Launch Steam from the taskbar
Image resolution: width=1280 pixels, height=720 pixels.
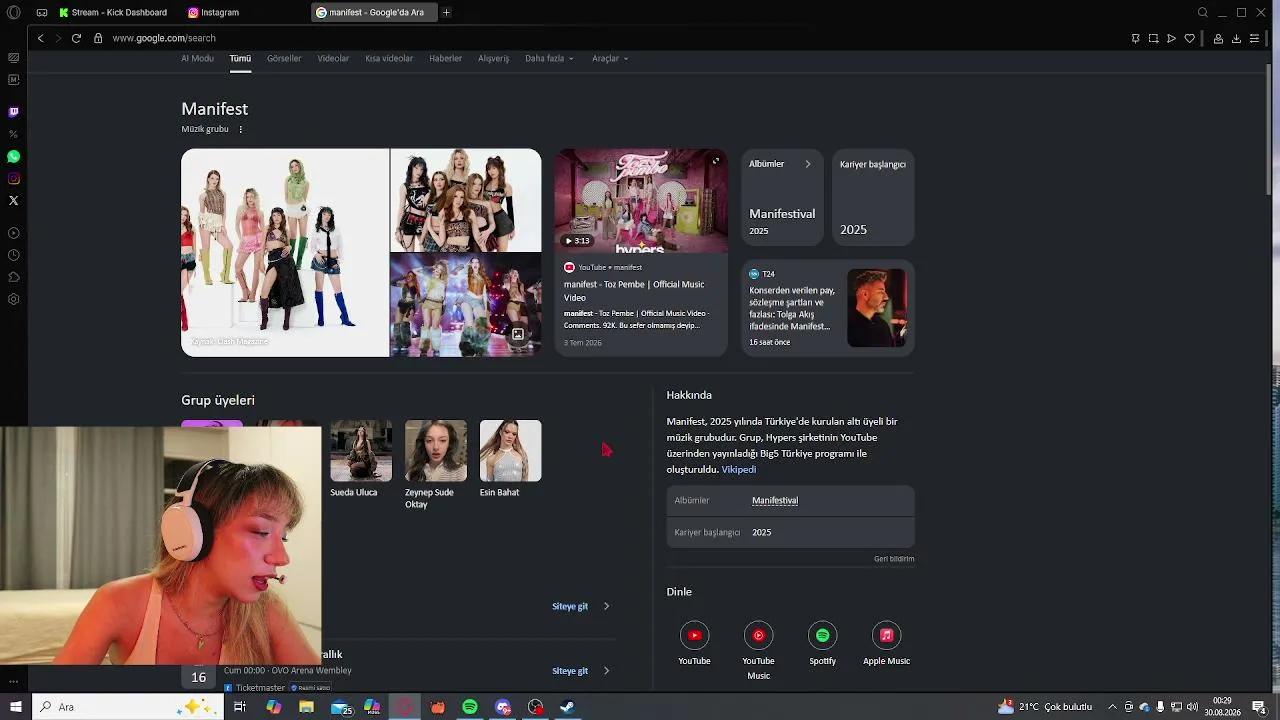566,707
